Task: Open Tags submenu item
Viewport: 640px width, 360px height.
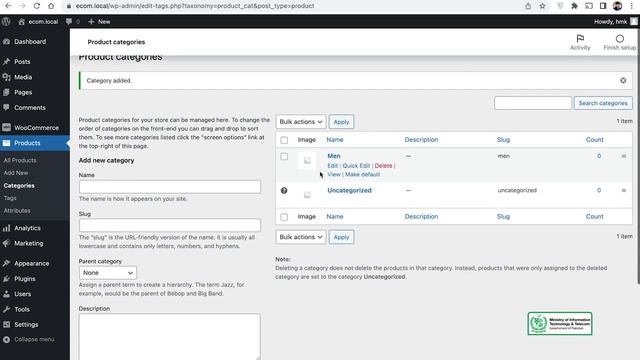Action: pyautogui.click(x=10, y=198)
